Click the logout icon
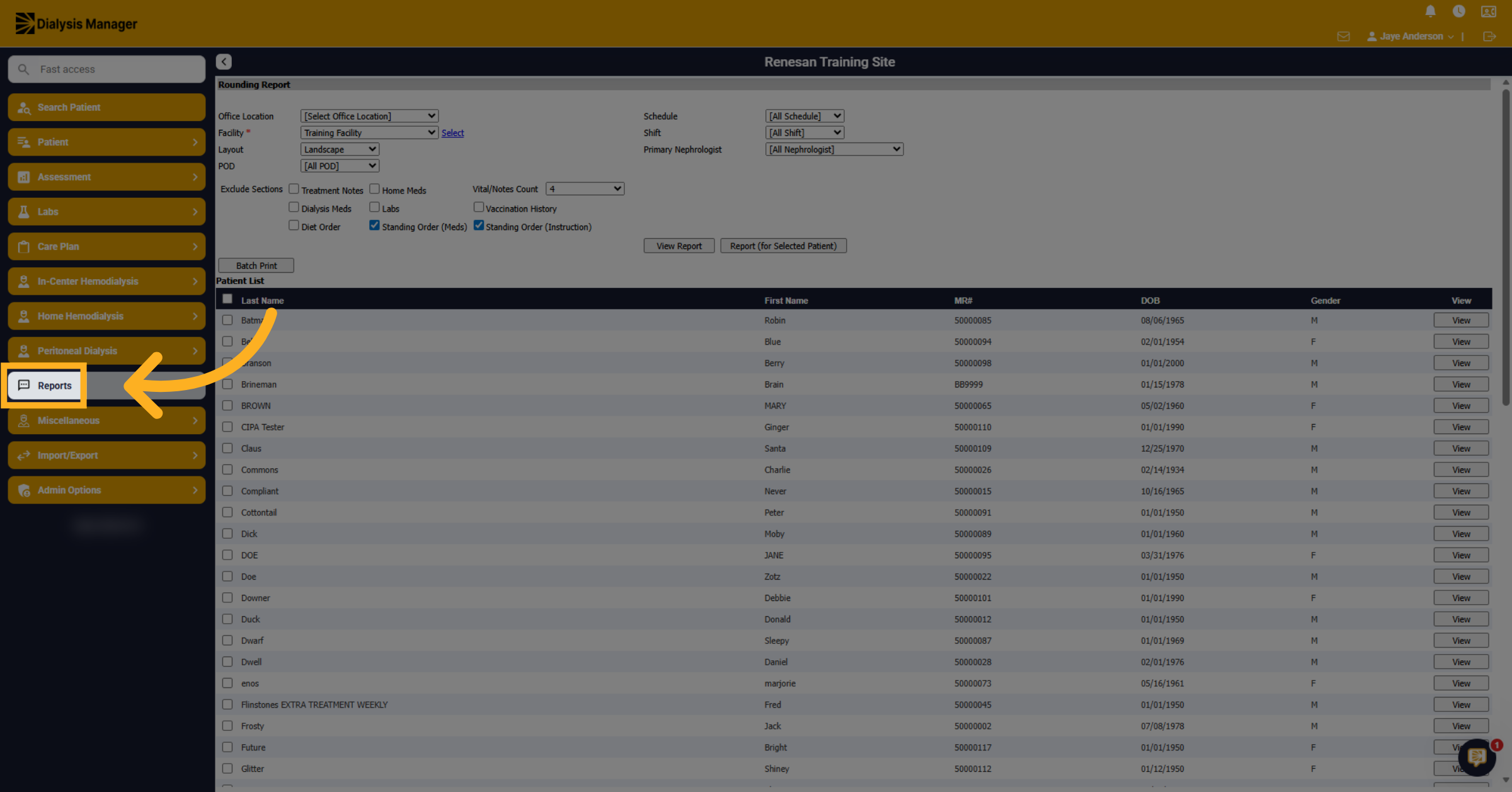Image resolution: width=1512 pixels, height=792 pixels. [1489, 37]
